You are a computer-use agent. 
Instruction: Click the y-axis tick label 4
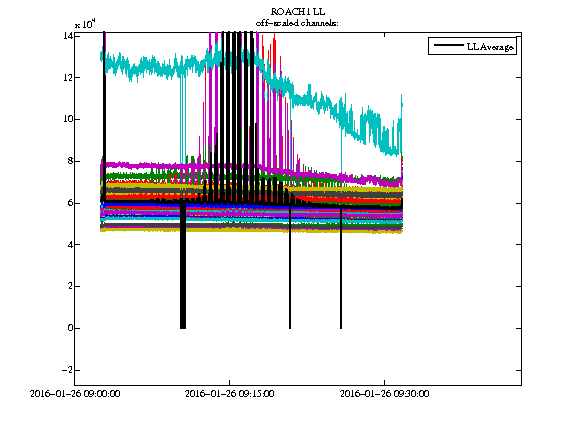(69, 245)
